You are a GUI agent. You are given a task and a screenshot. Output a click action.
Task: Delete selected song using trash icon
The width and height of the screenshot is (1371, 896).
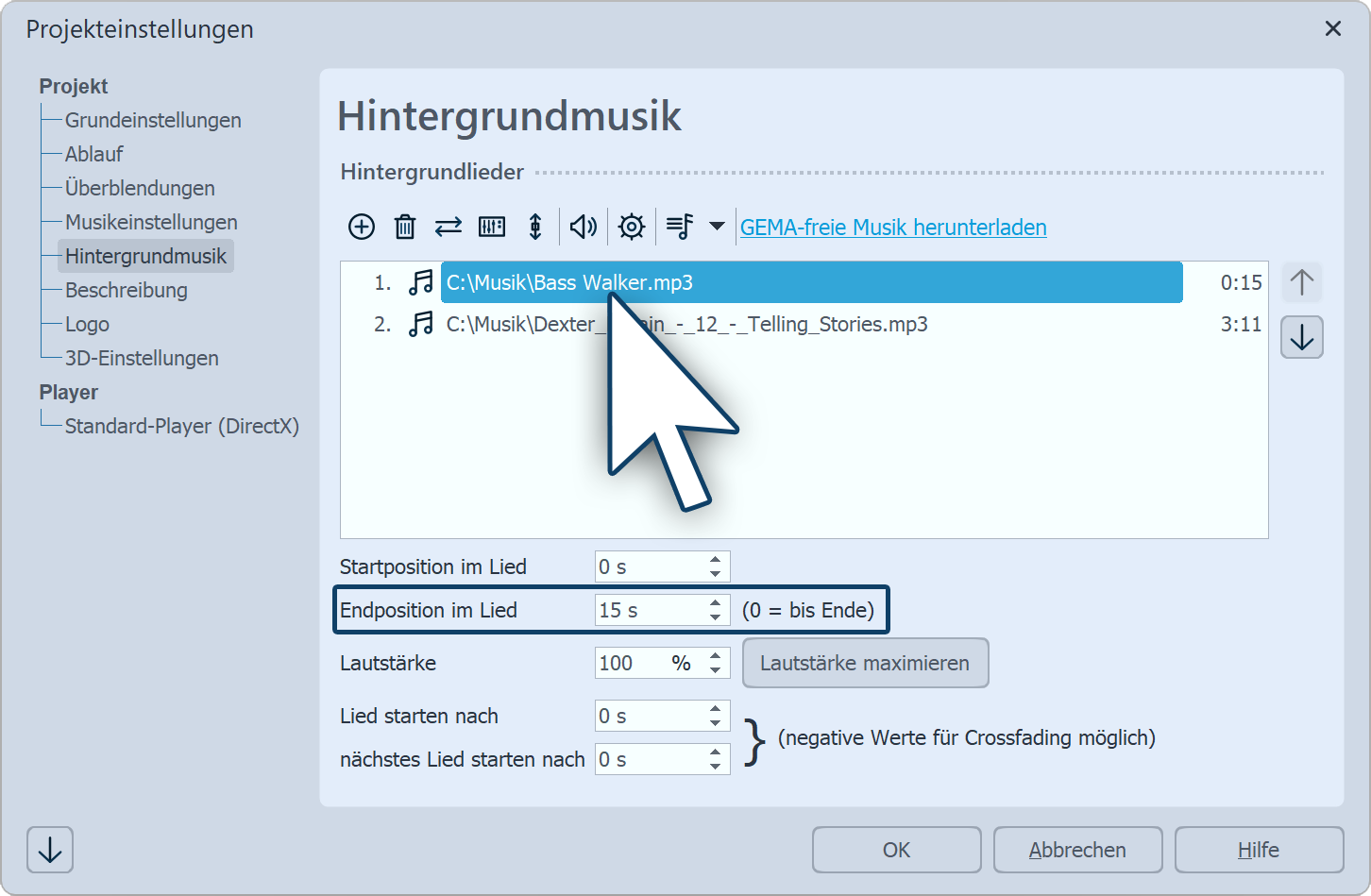click(x=405, y=227)
